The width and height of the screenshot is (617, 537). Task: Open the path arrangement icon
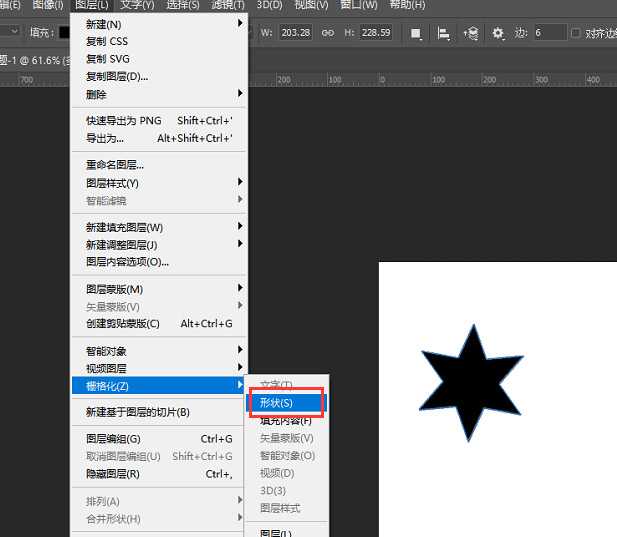click(470, 33)
